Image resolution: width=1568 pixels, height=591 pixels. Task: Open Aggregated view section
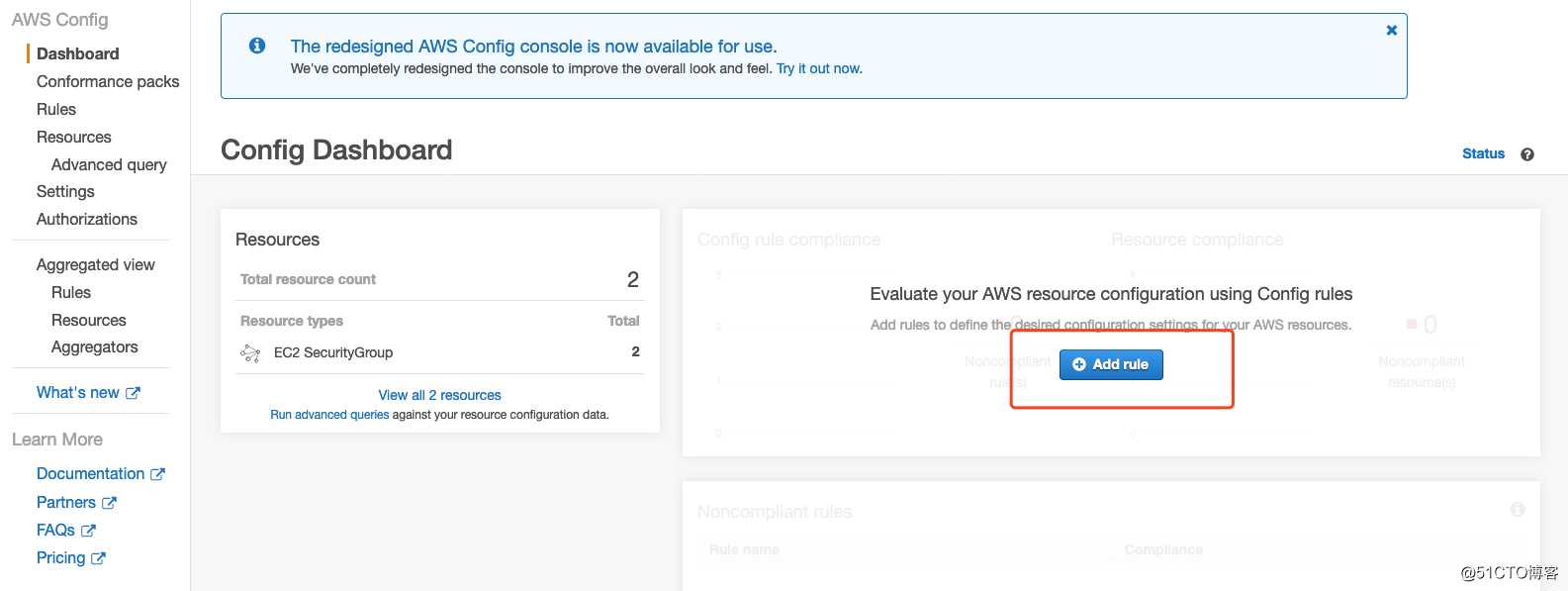(x=96, y=264)
